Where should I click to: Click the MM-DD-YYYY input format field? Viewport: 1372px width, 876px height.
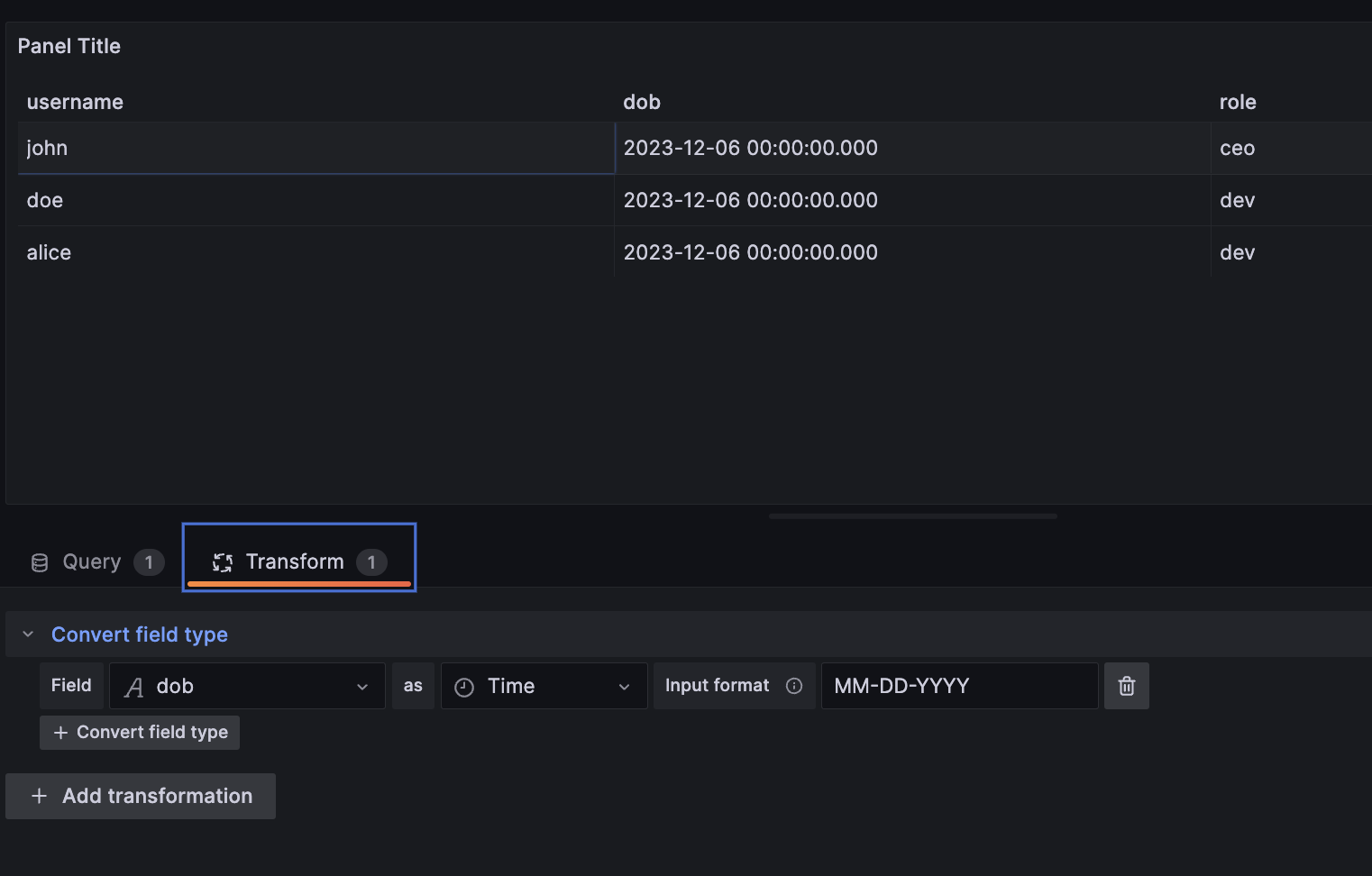click(x=958, y=686)
